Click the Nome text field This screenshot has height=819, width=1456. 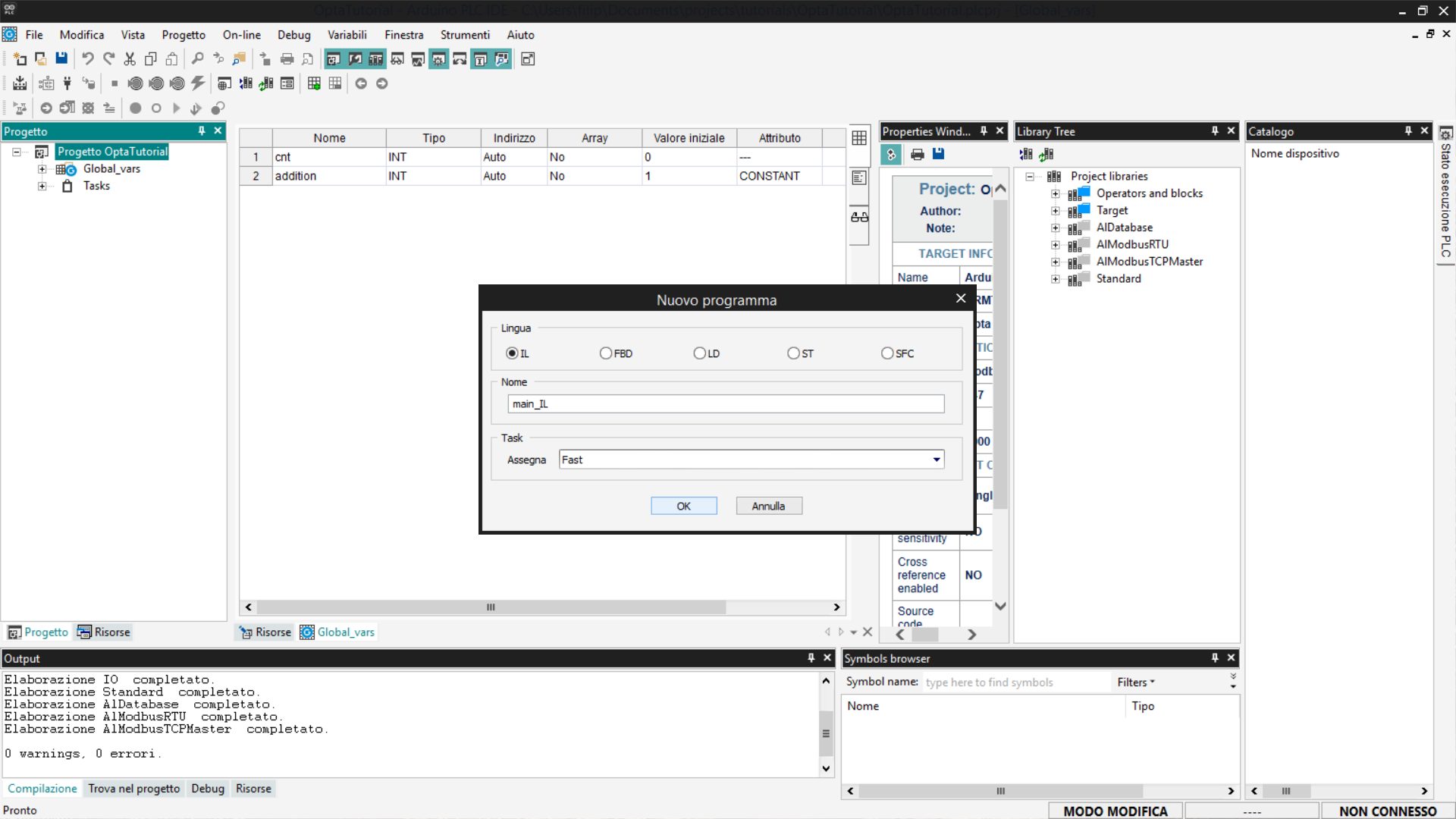[725, 404]
